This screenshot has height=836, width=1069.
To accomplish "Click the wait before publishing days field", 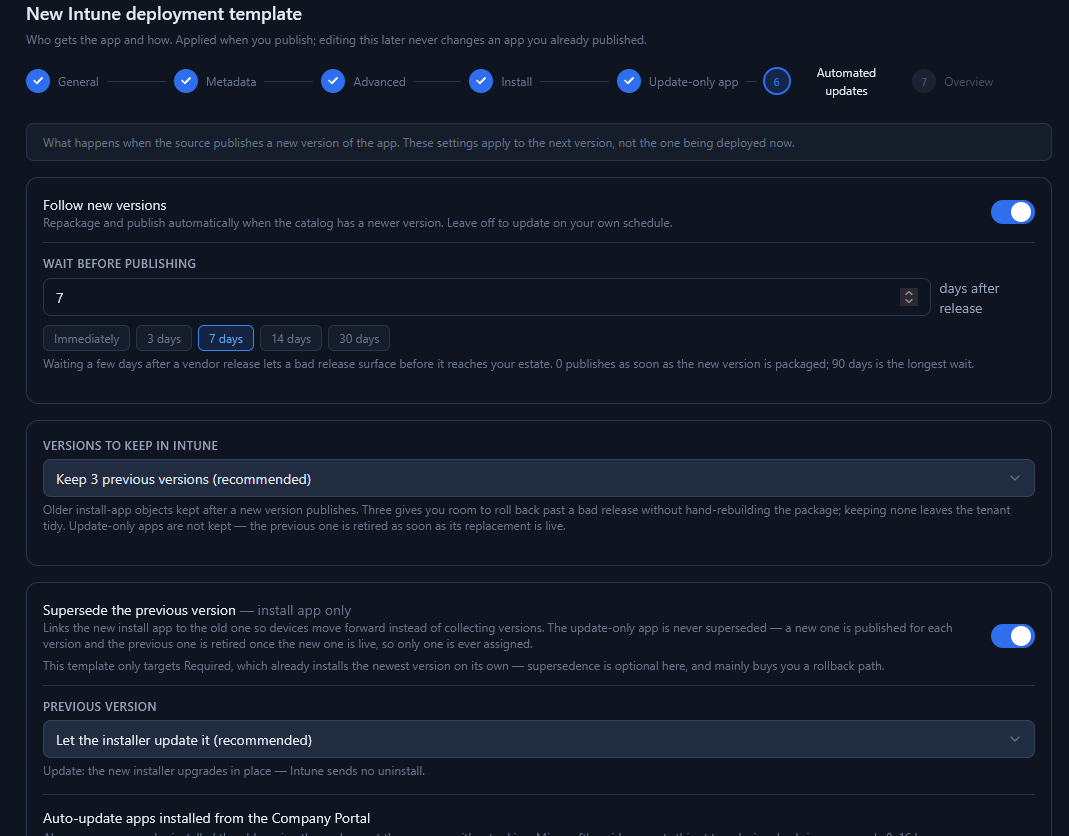I will pyautogui.click(x=486, y=297).
